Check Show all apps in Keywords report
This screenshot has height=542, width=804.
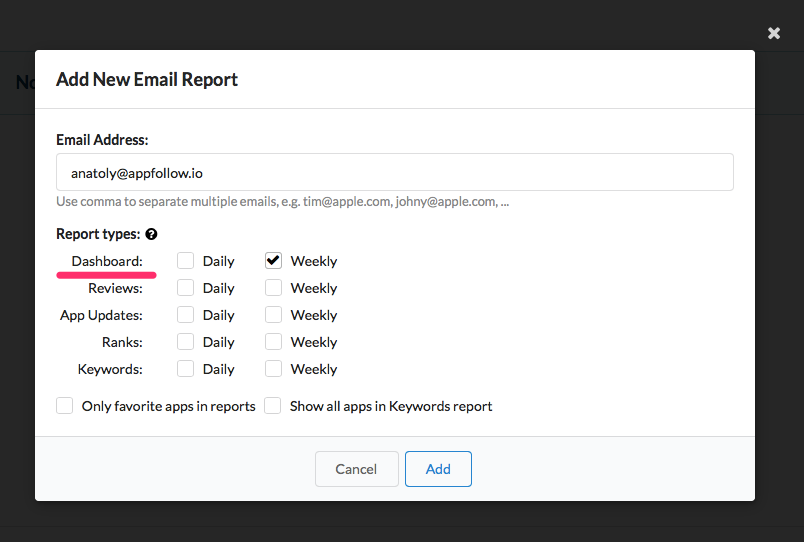coord(273,406)
